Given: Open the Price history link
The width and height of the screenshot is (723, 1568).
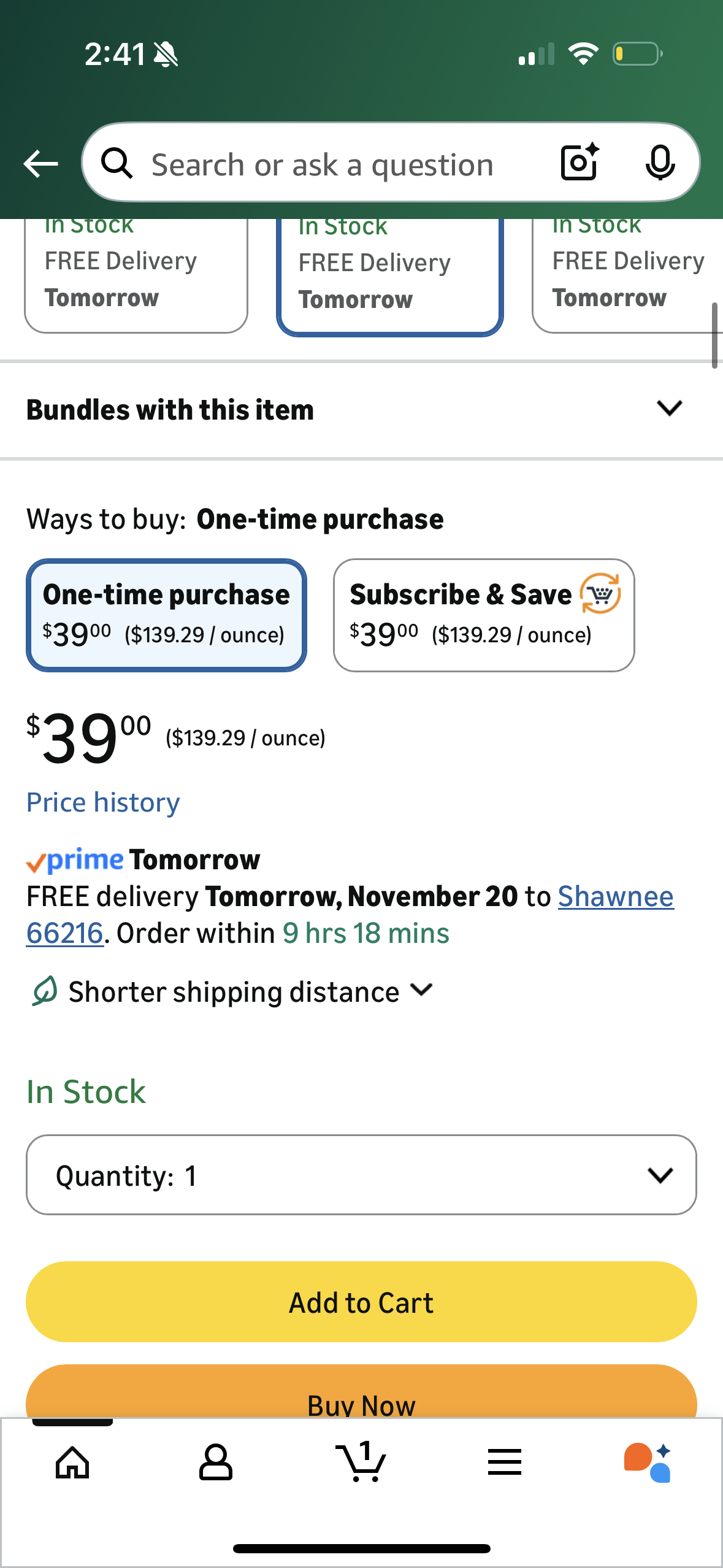Looking at the screenshot, I should (103, 802).
